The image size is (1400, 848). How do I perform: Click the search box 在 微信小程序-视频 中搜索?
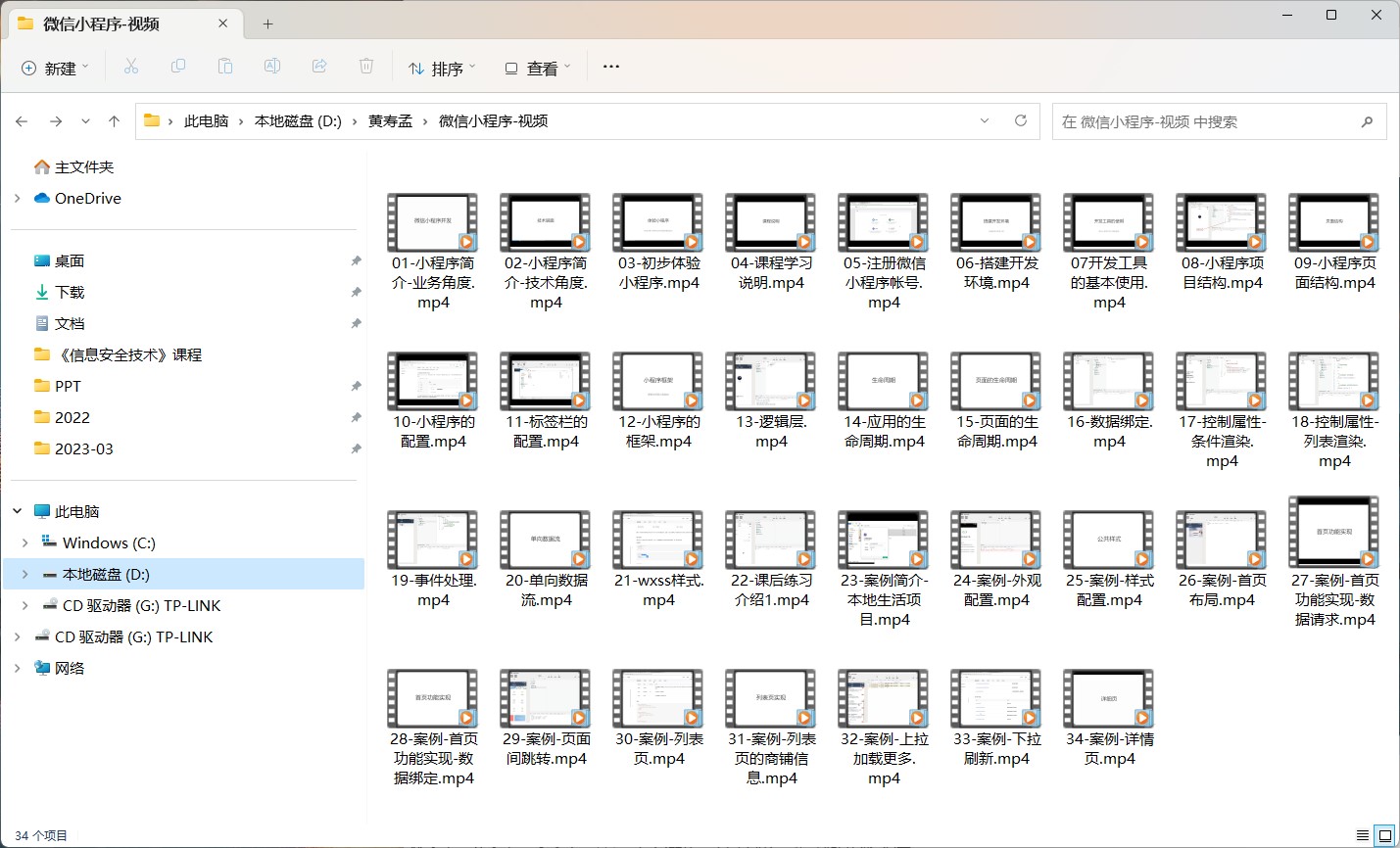pyautogui.click(x=1219, y=121)
